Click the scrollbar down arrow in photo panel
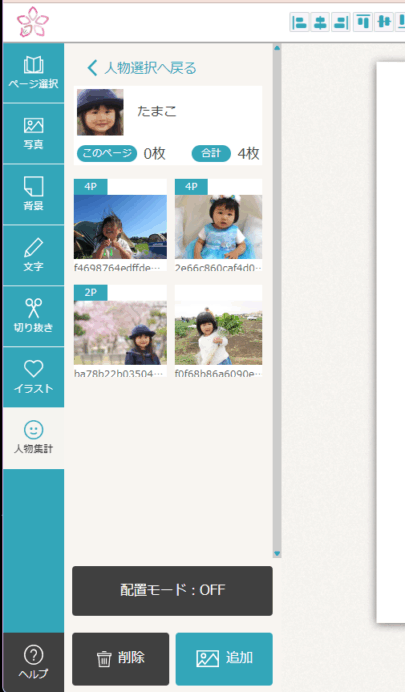 [x=277, y=553]
